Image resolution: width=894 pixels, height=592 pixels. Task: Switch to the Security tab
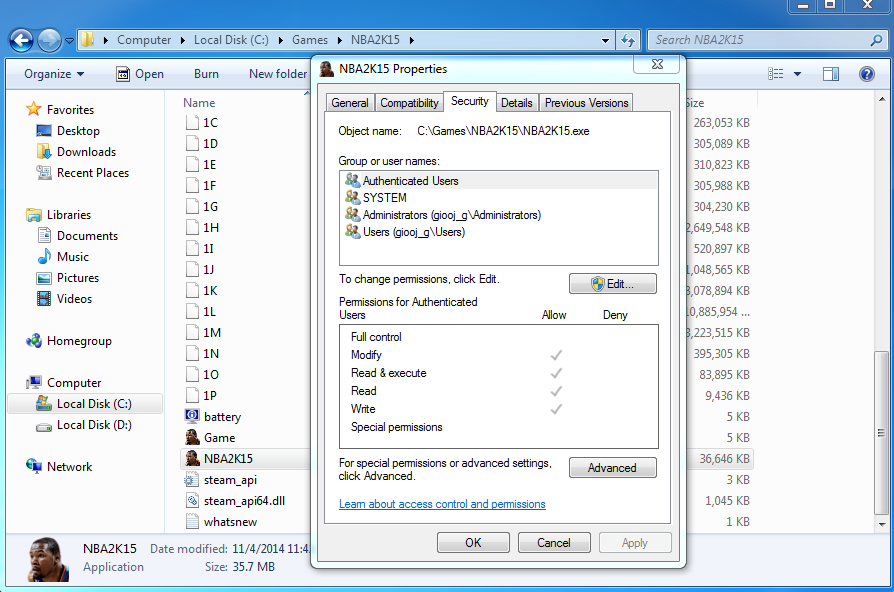[x=470, y=102]
